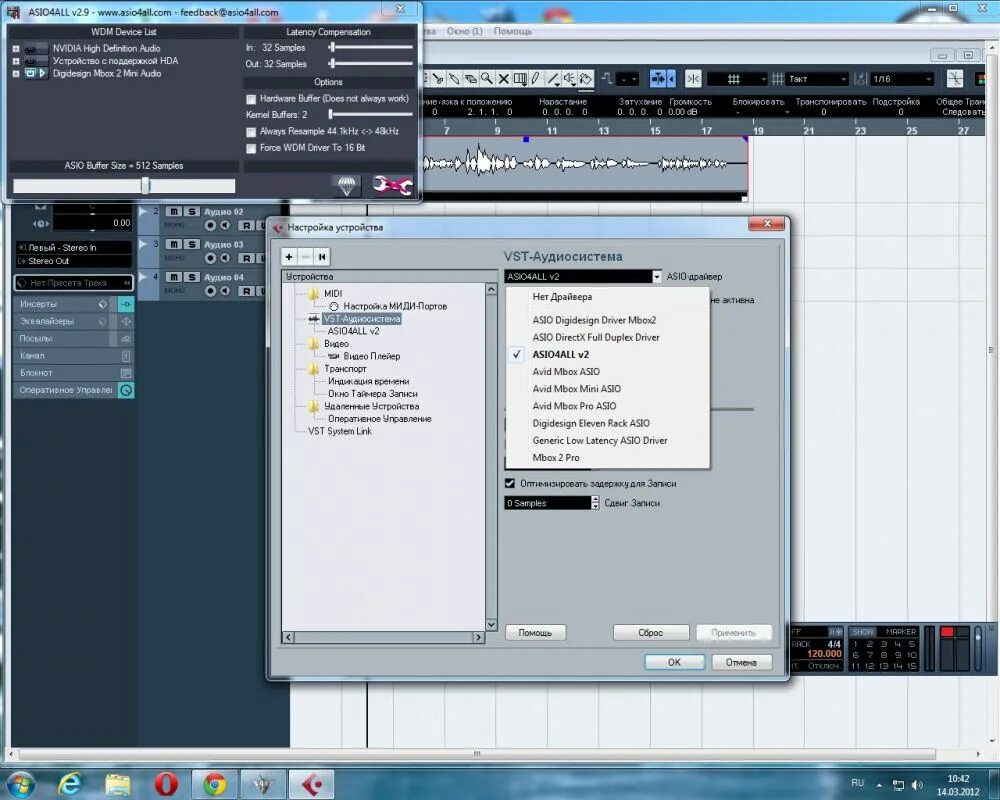This screenshot has height=800, width=1000.
Task: Enable Always Resample 44.1kHz checkbox
Action: click(x=251, y=131)
